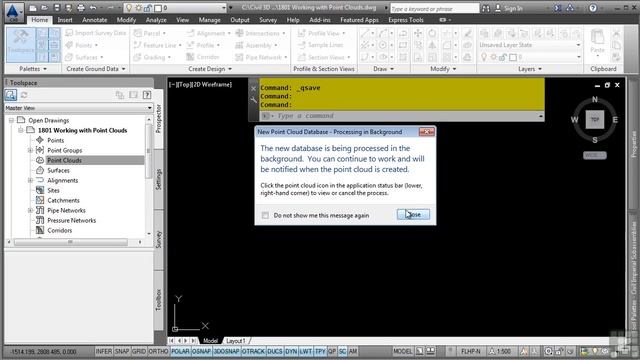Click the workspace switching gear icon in status bar
Image resolution: width=640 pixels, height=360 pixels.
click(x=548, y=351)
